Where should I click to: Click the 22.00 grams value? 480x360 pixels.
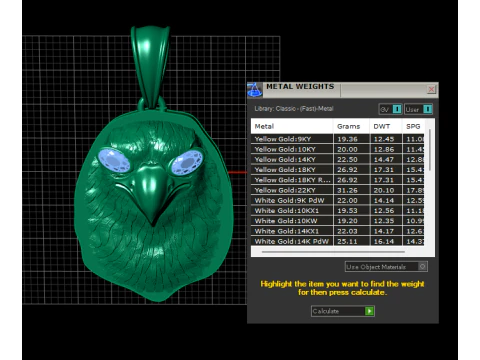click(x=347, y=200)
